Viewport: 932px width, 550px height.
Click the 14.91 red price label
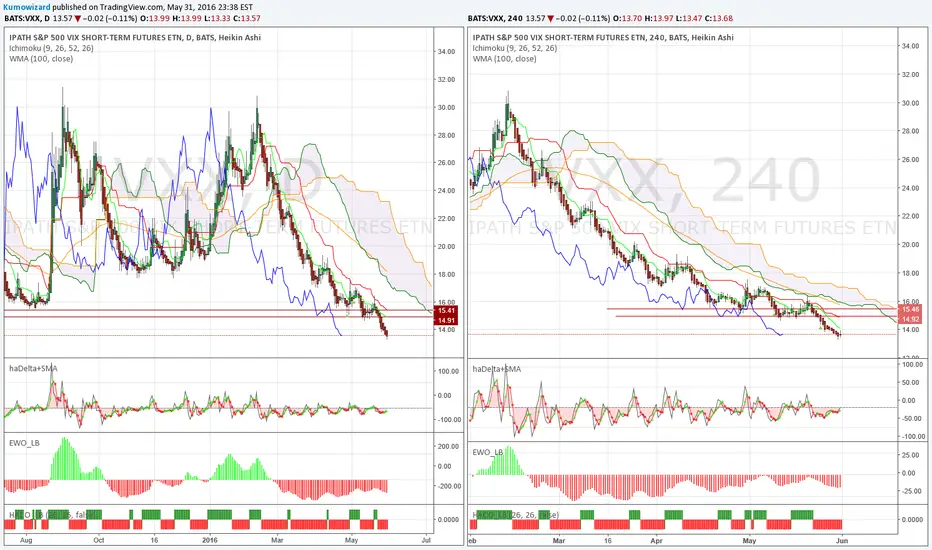[446, 320]
